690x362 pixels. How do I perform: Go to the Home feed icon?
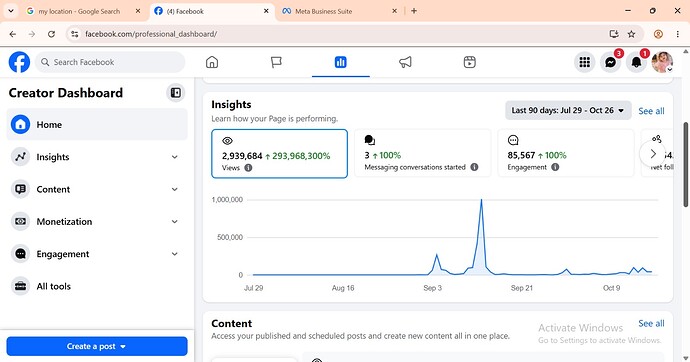click(x=212, y=62)
